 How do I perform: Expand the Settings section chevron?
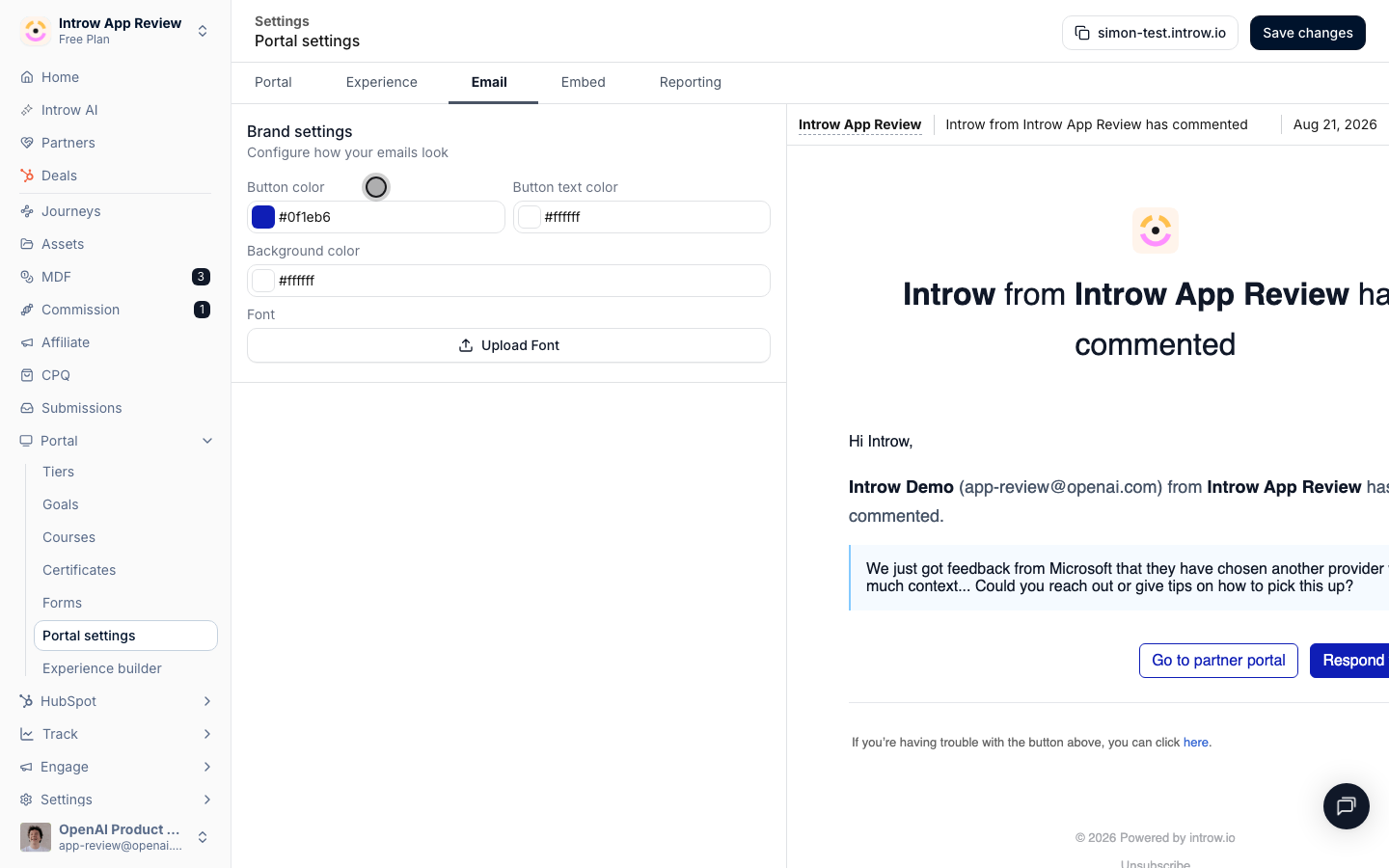tap(207, 800)
